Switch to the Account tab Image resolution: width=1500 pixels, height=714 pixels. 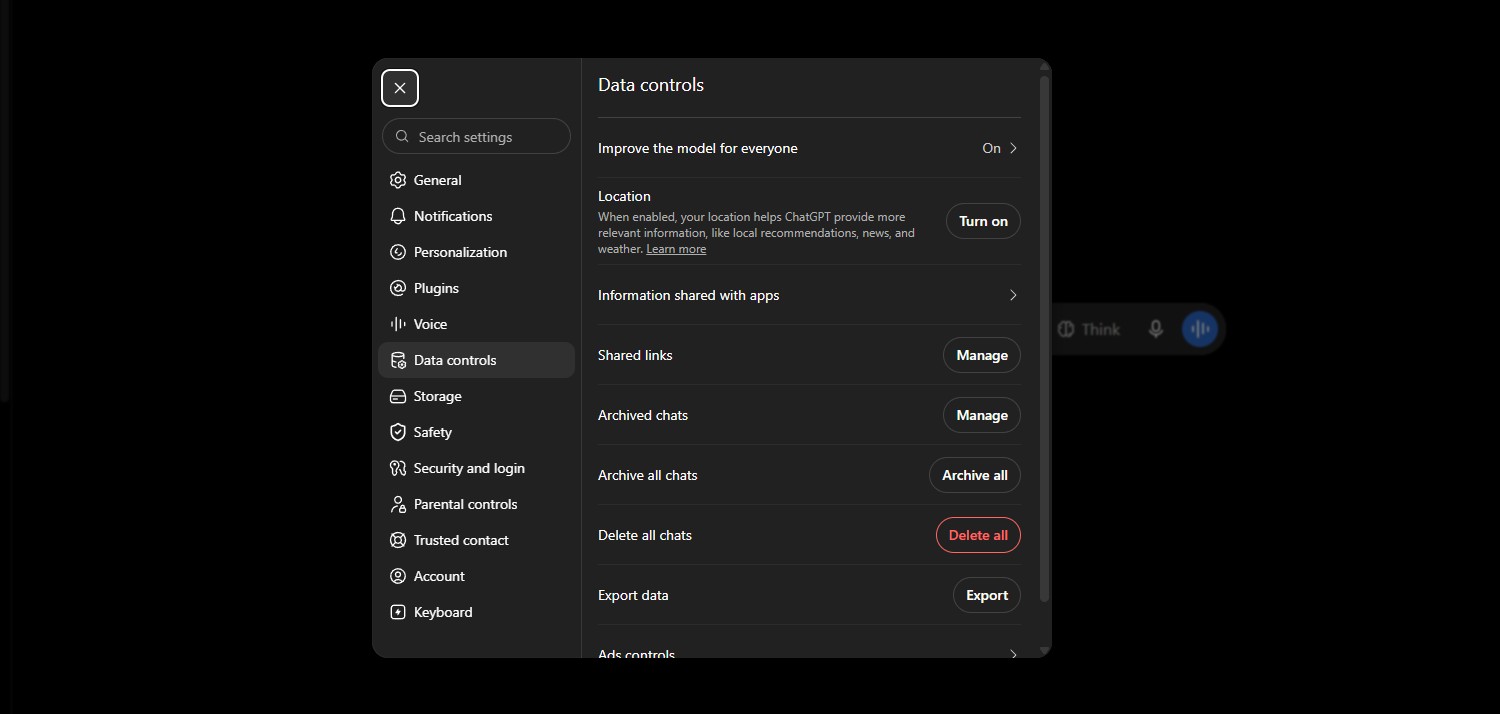tap(476, 576)
